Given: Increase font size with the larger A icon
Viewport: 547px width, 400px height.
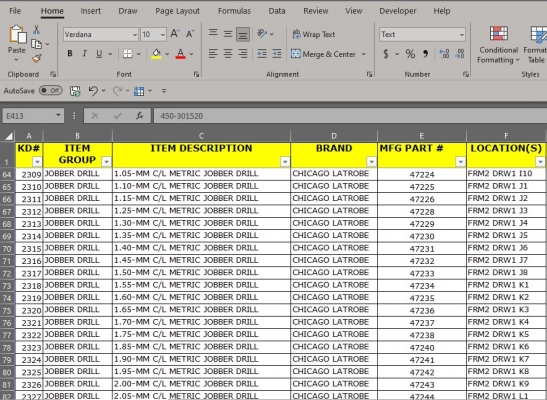Looking at the screenshot, I should 175,34.
